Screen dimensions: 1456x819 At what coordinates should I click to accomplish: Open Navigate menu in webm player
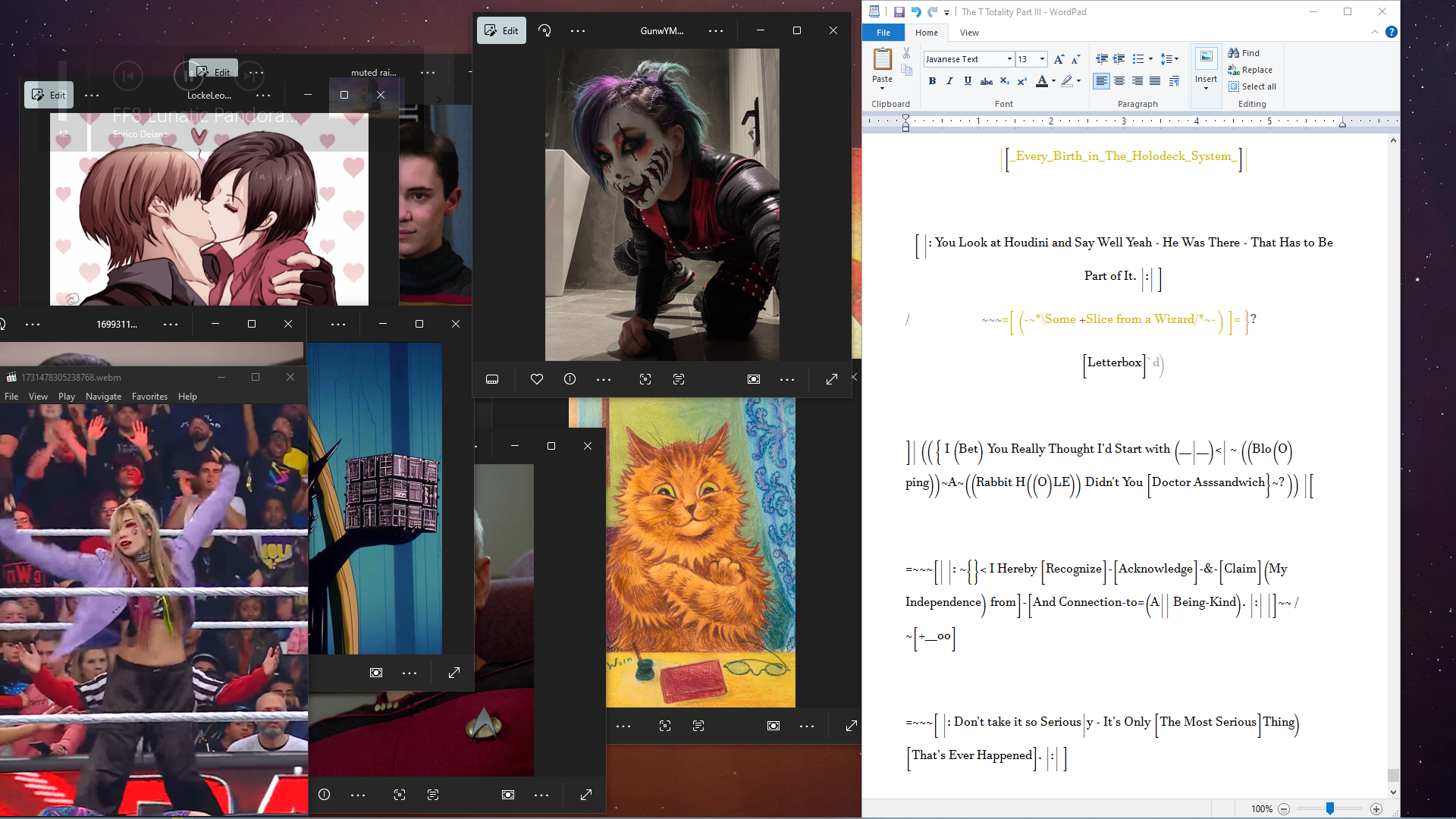coord(103,397)
